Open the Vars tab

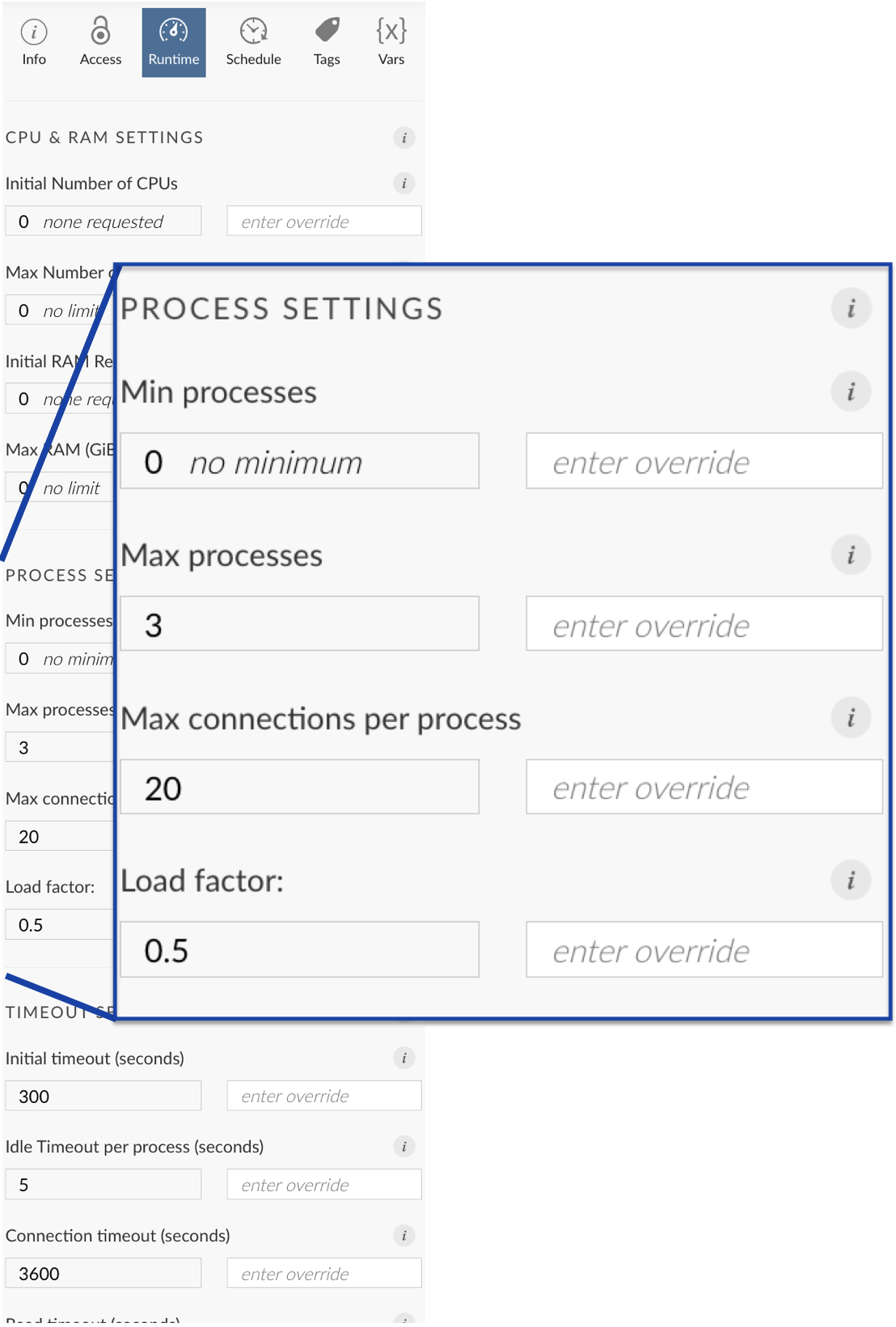tap(391, 42)
